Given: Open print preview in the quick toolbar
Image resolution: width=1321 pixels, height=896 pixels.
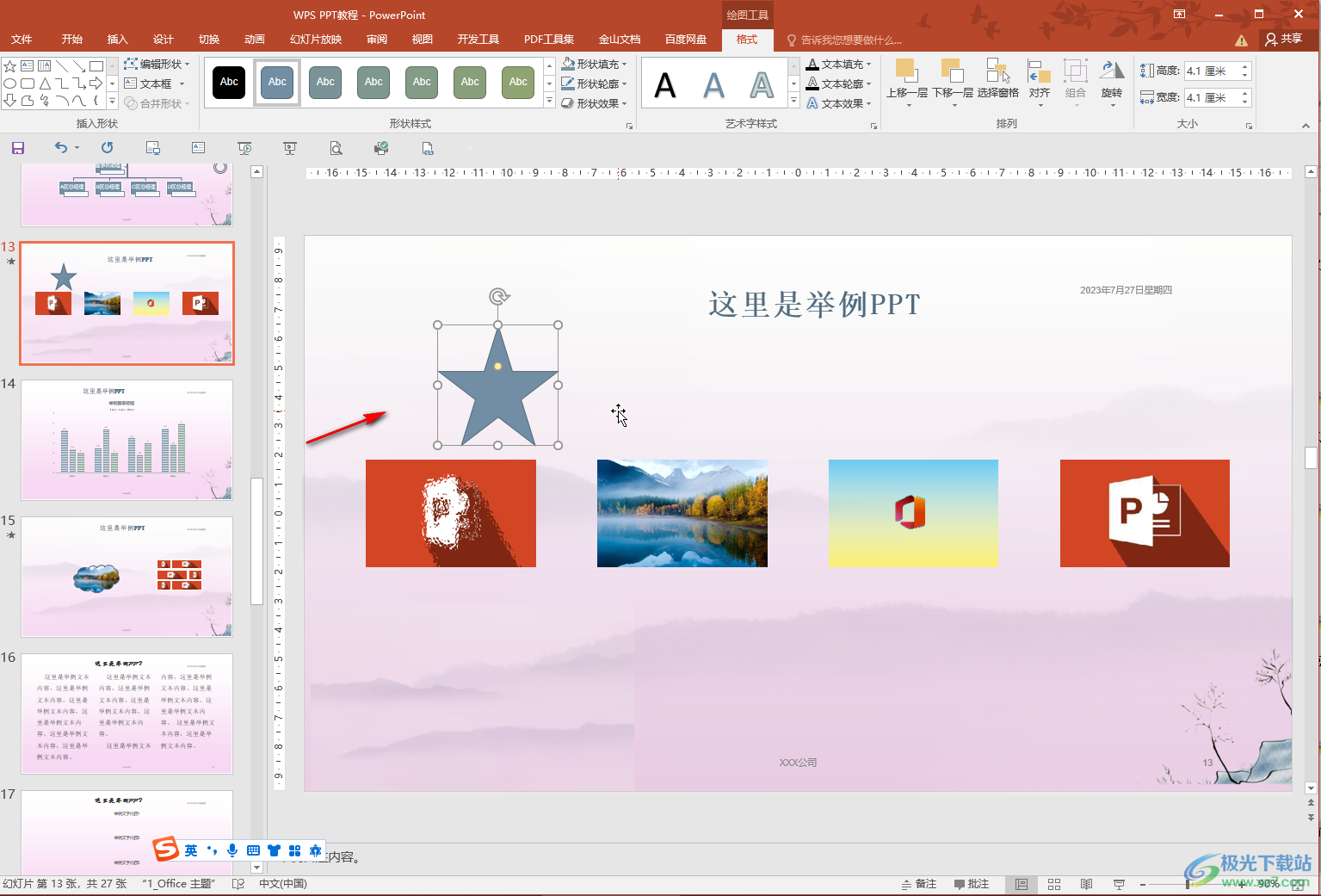Looking at the screenshot, I should tap(336, 148).
